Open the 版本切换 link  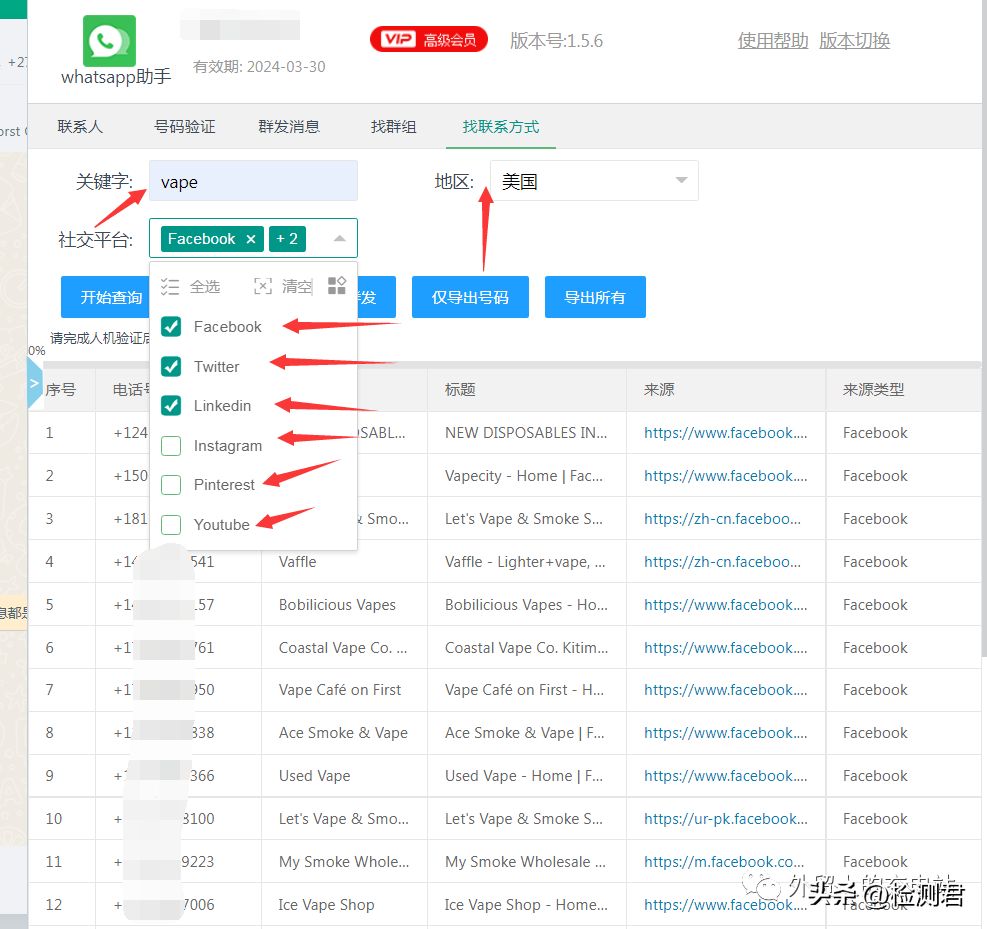[x=854, y=41]
